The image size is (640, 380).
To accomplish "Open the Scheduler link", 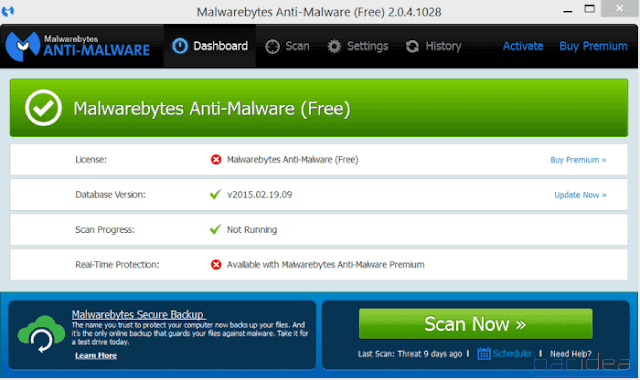I will [x=512, y=353].
